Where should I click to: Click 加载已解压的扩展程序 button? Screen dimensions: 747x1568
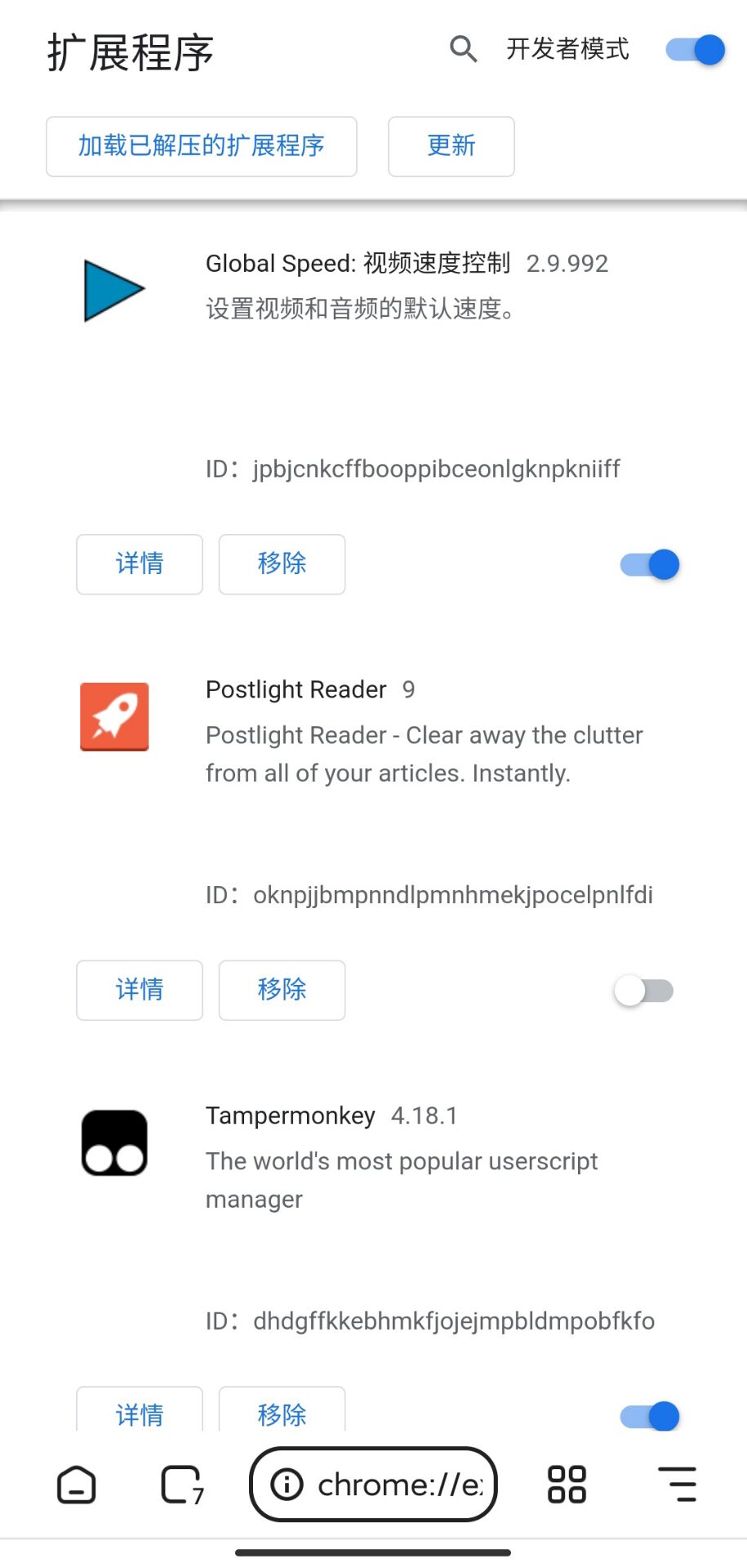(x=202, y=146)
